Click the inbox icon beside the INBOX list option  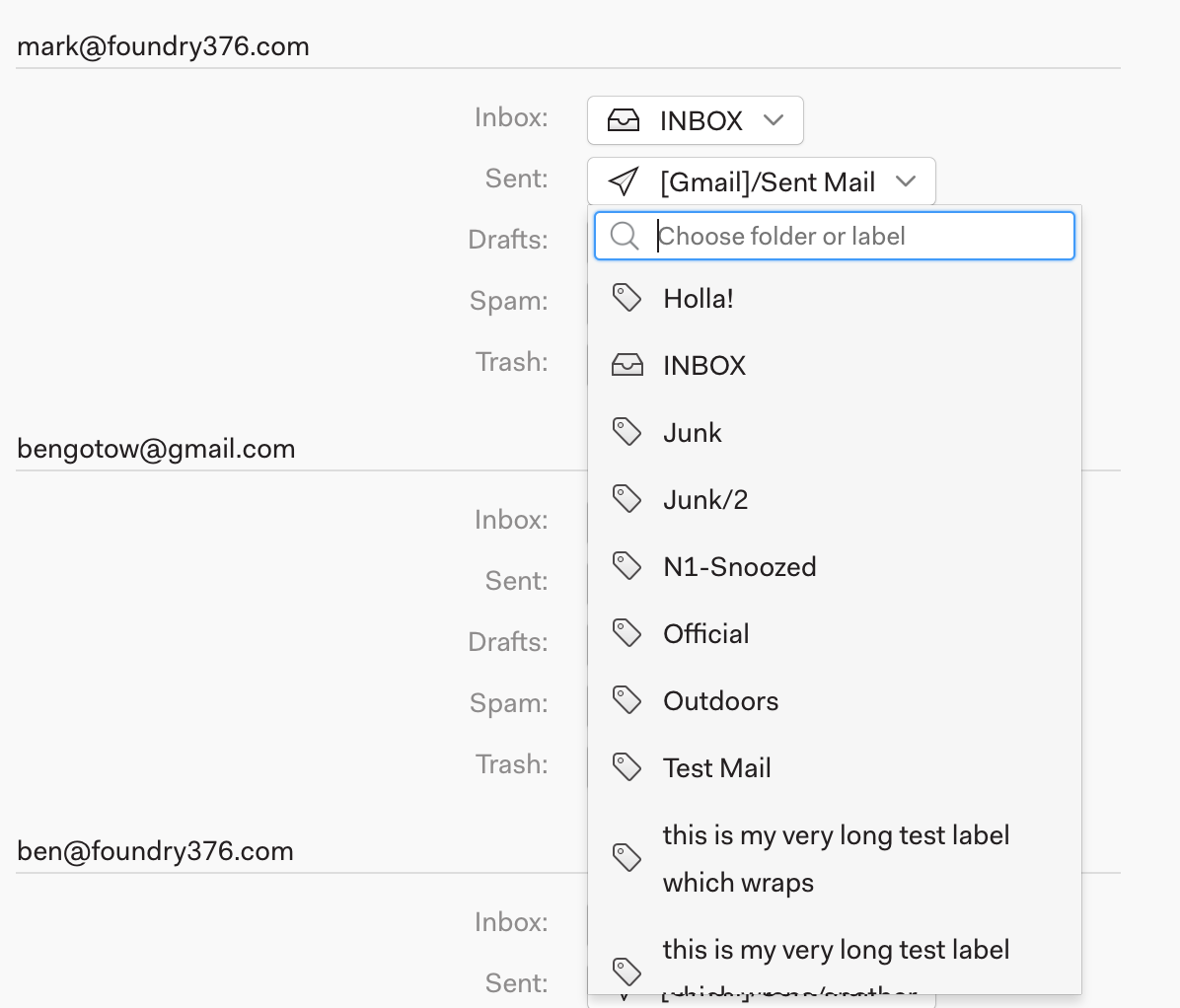coord(627,364)
